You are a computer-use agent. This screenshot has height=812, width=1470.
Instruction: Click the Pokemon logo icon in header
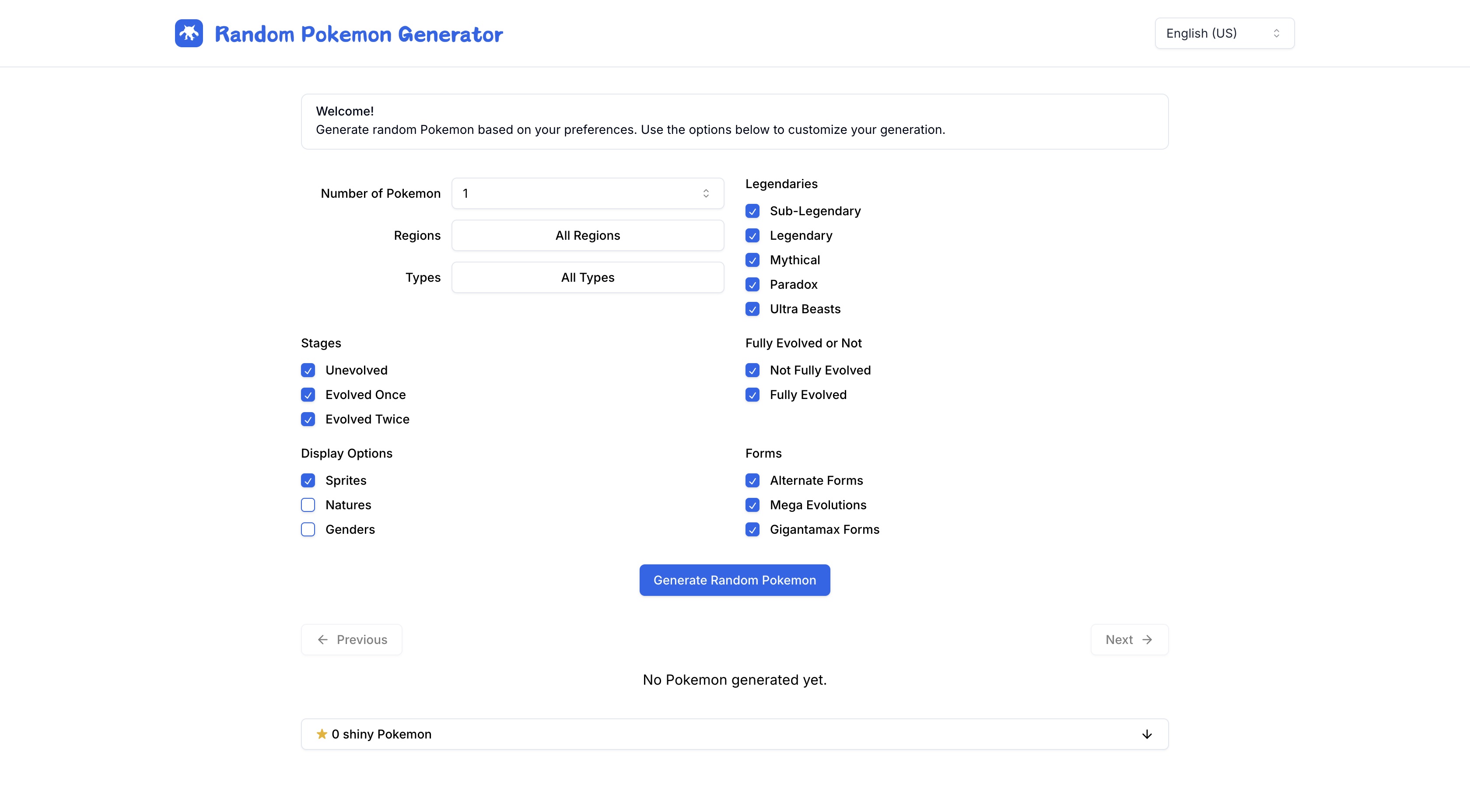(x=189, y=34)
